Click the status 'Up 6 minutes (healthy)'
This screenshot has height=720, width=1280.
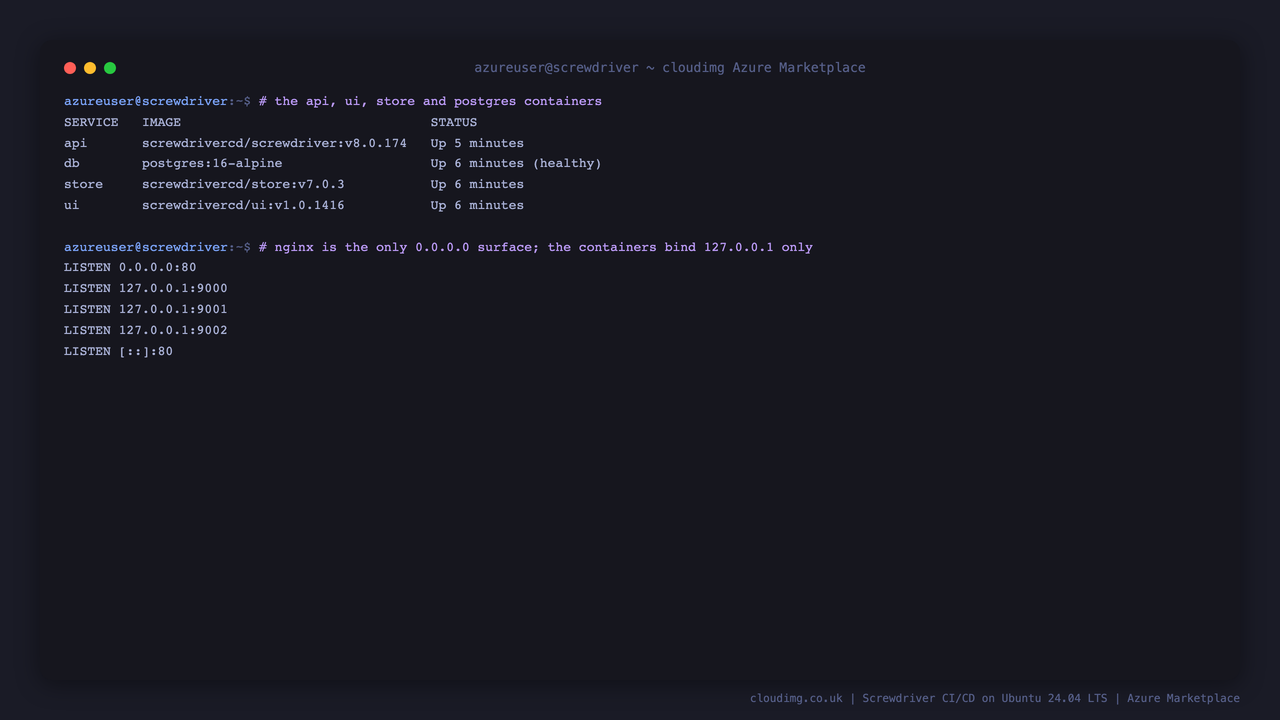tap(516, 163)
